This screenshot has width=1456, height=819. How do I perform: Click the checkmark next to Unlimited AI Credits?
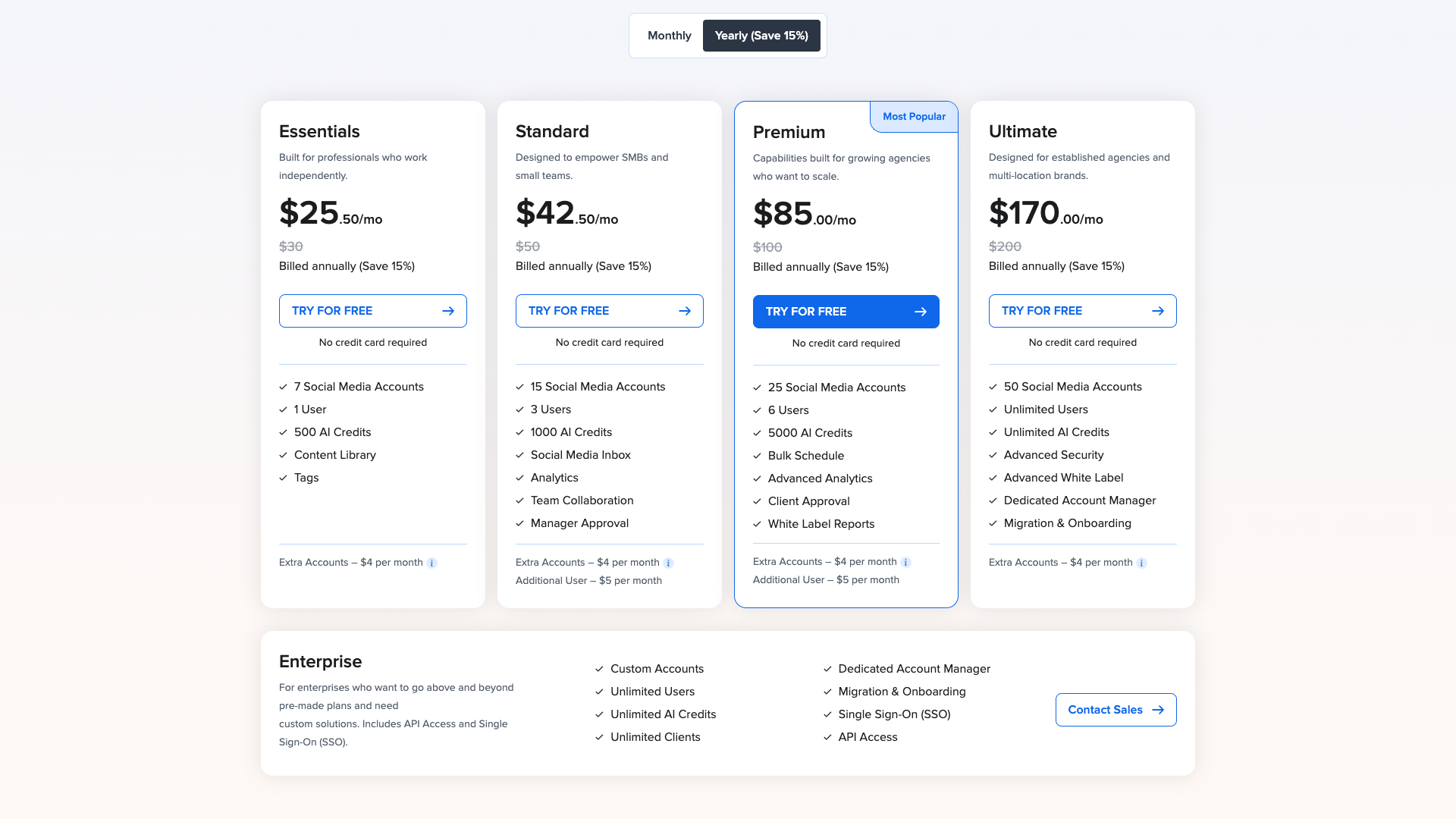(993, 432)
